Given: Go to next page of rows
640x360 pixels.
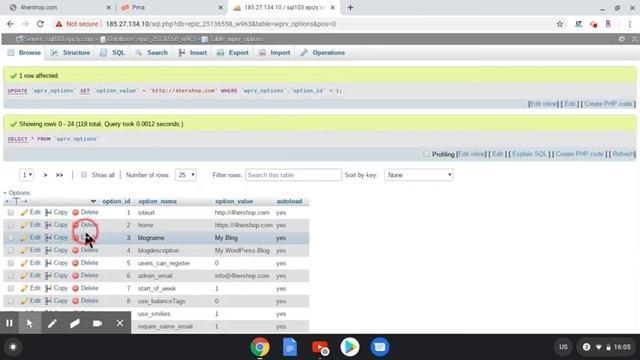Looking at the screenshot, I should (45, 175).
